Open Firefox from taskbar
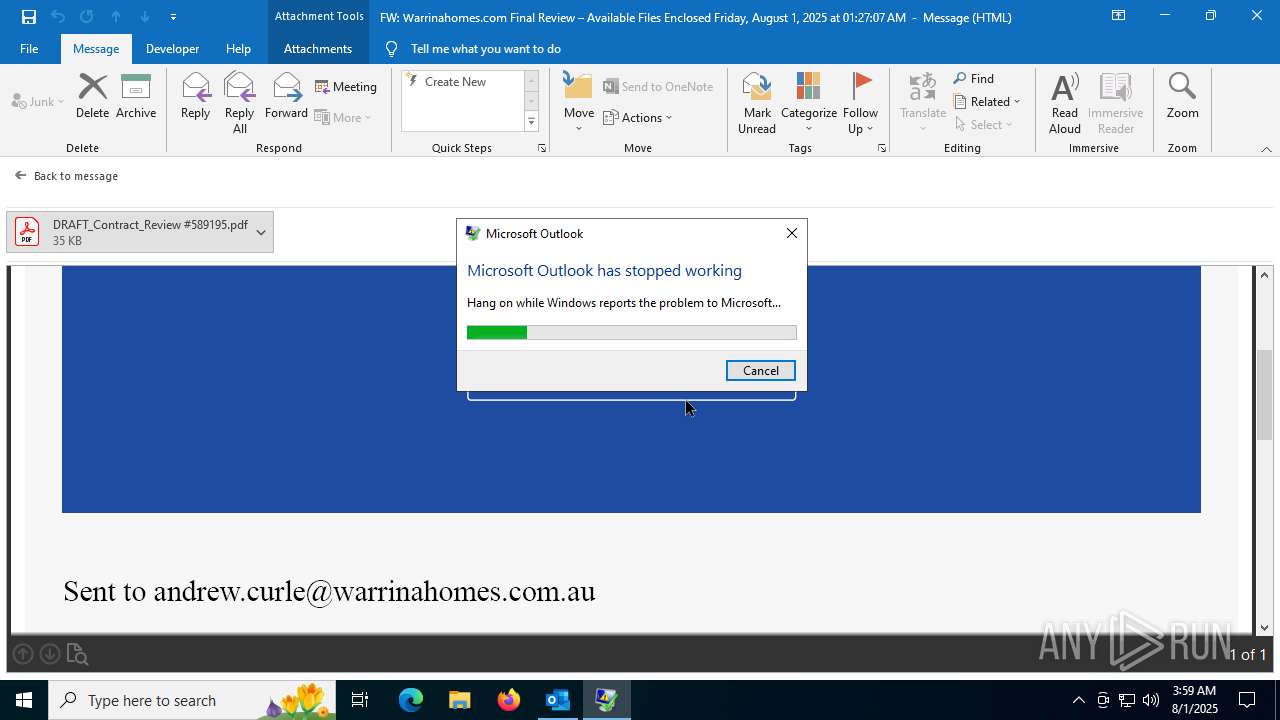The image size is (1280, 720). (509, 700)
